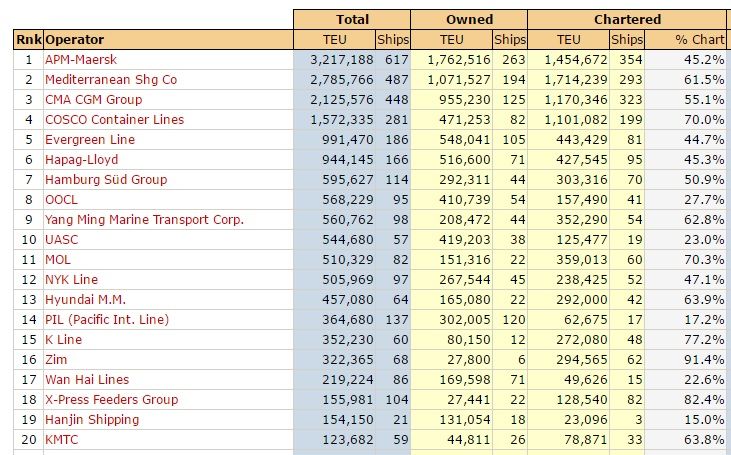Open PIL (Pacific Int. Line) link
Screen dimensions: 731x455
[x=106, y=320]
